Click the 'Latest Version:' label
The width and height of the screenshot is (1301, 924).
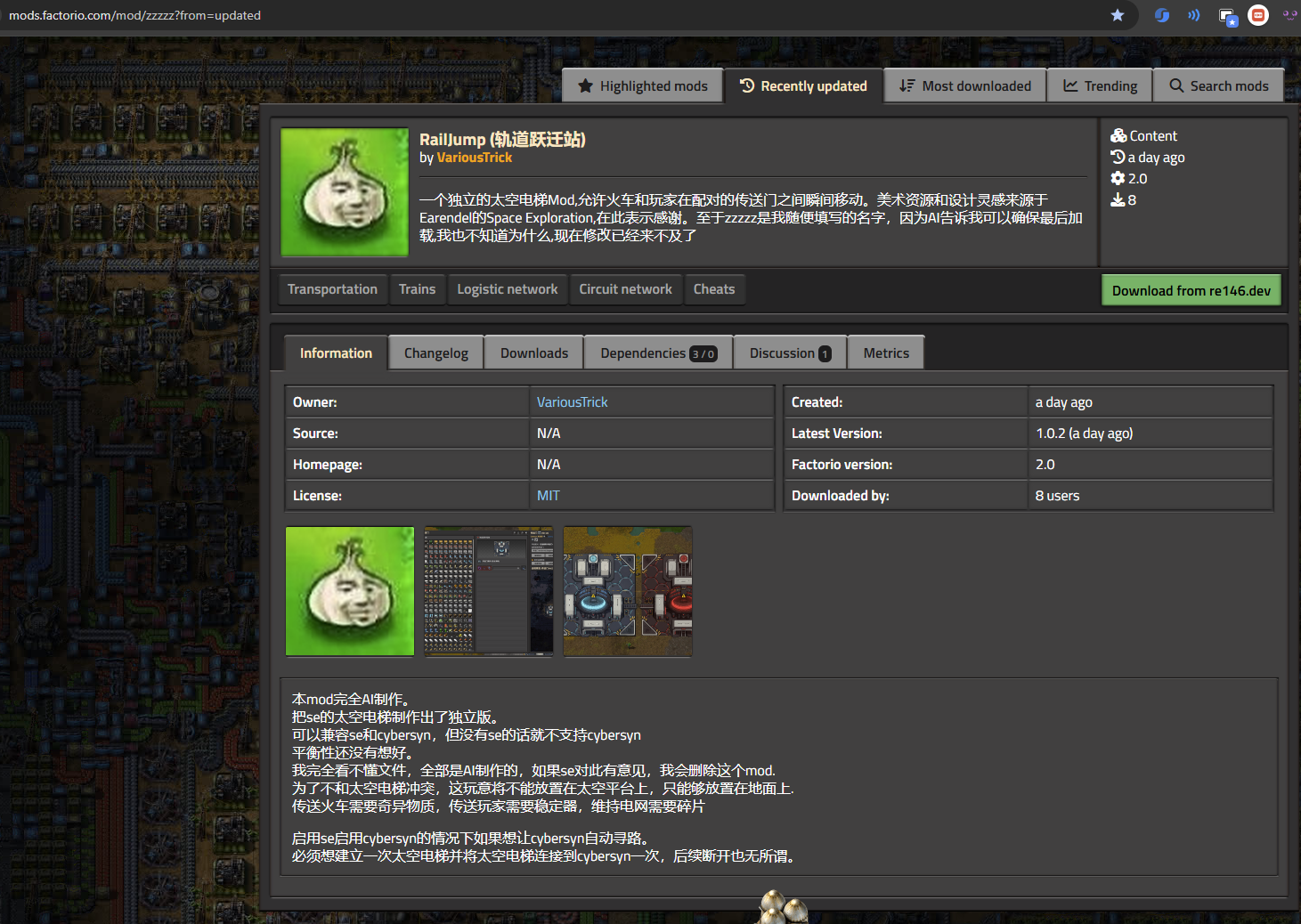click(837, 434)
